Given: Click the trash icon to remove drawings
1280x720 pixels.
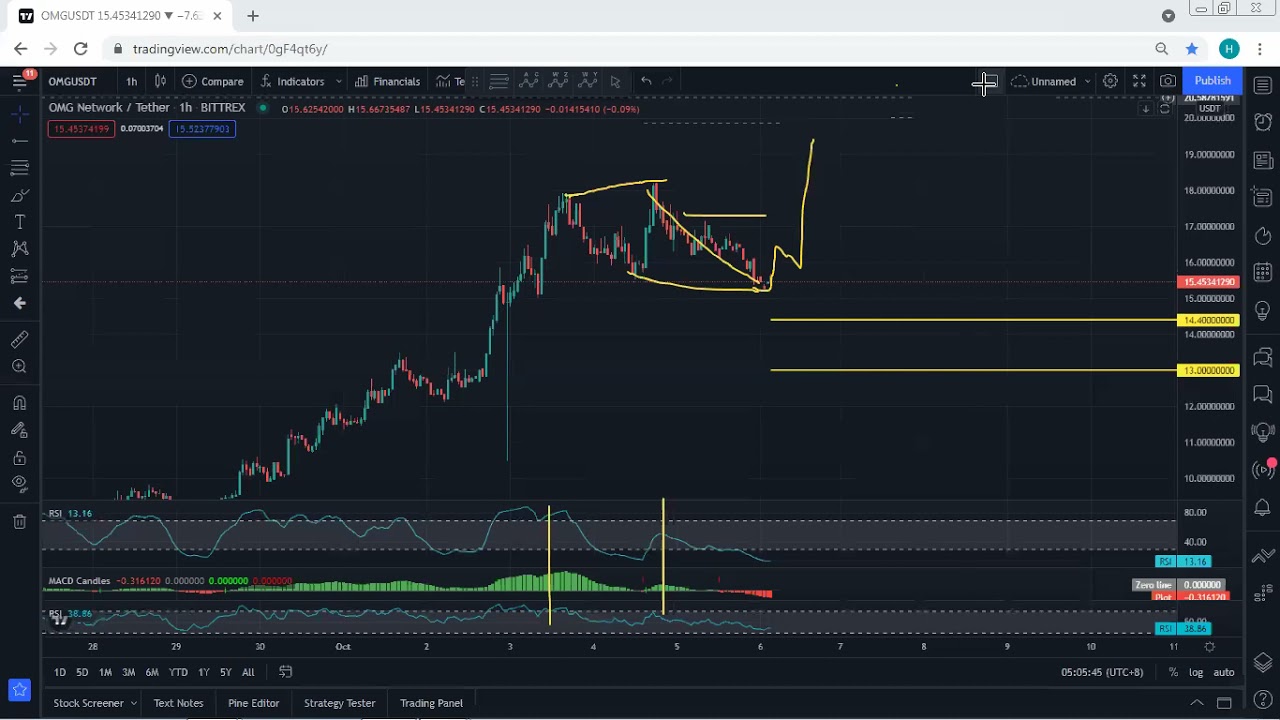Looking at the screenshot, I should 19,521.
